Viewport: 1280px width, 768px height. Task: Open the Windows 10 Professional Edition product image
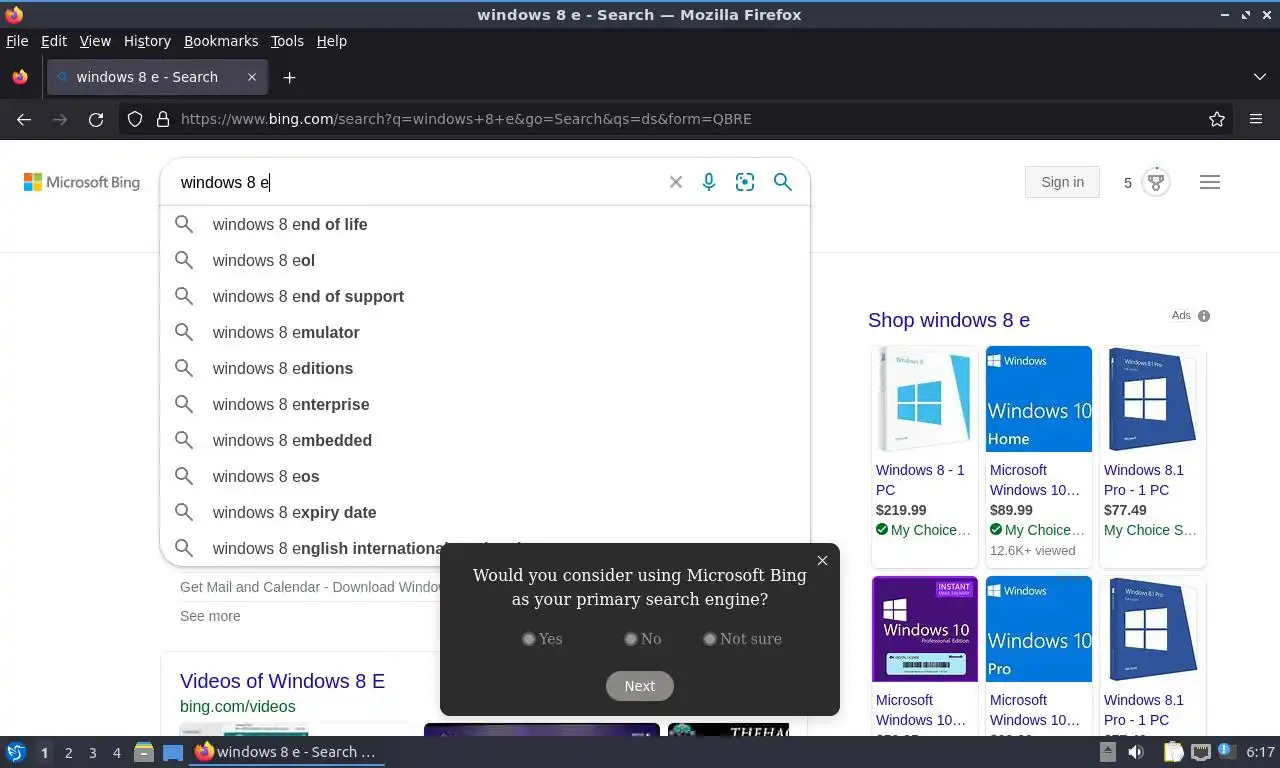click(925, 629)
